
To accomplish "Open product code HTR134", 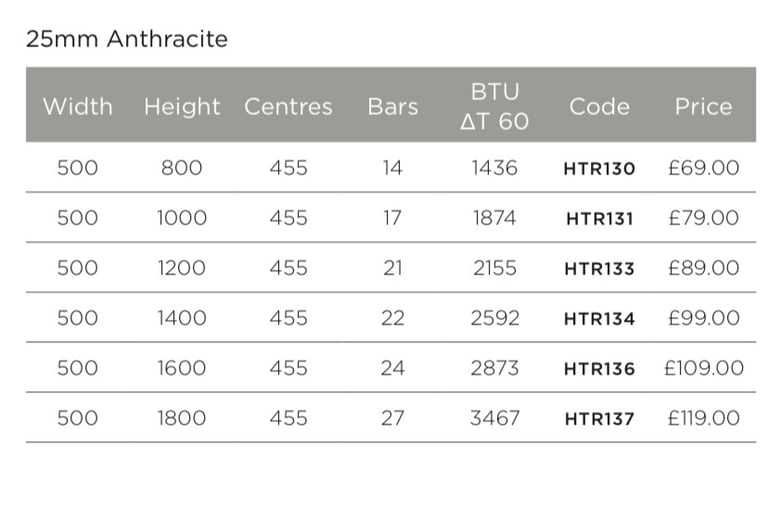I will (x=600, y=318).
